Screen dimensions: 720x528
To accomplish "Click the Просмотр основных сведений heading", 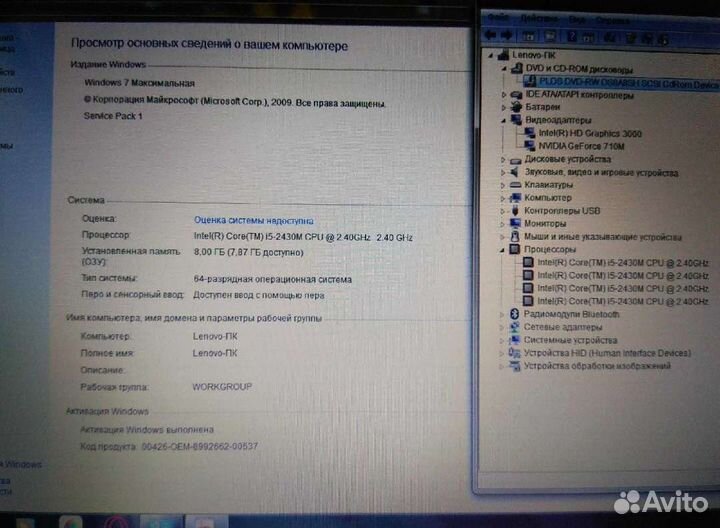I will tap(209, 44).
